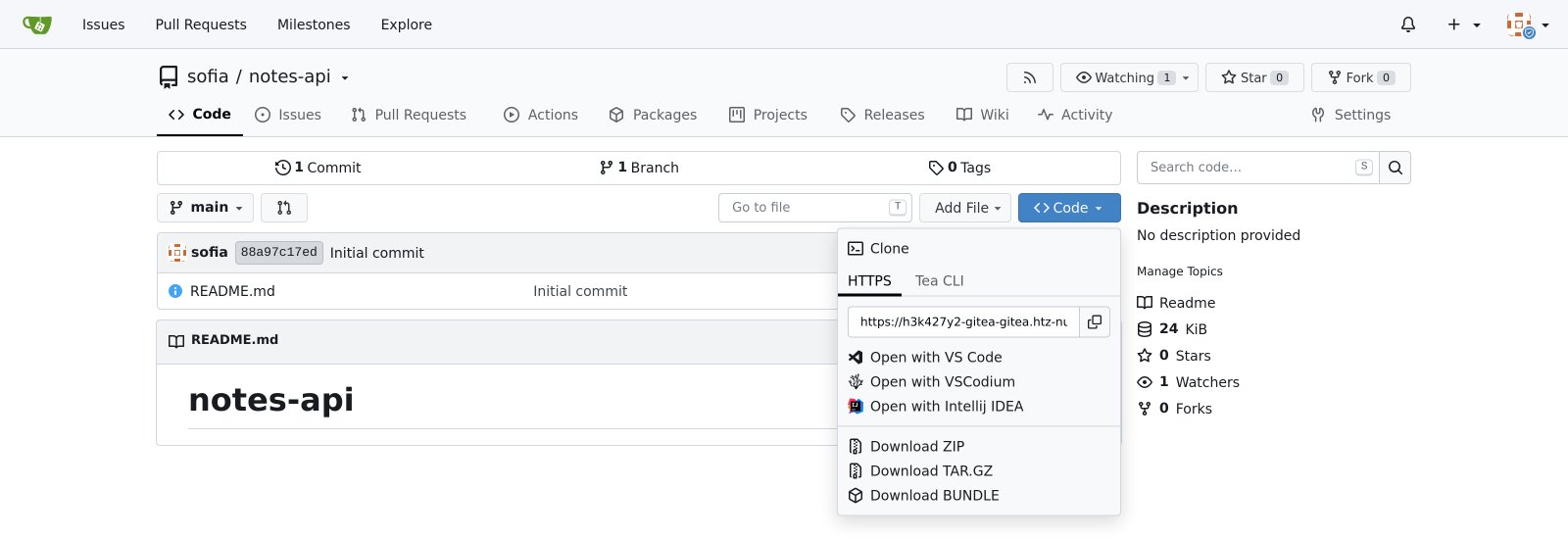The image size is (1568, 539).
Task: Switch to the Code tab
Action: (x=200, y=115)
